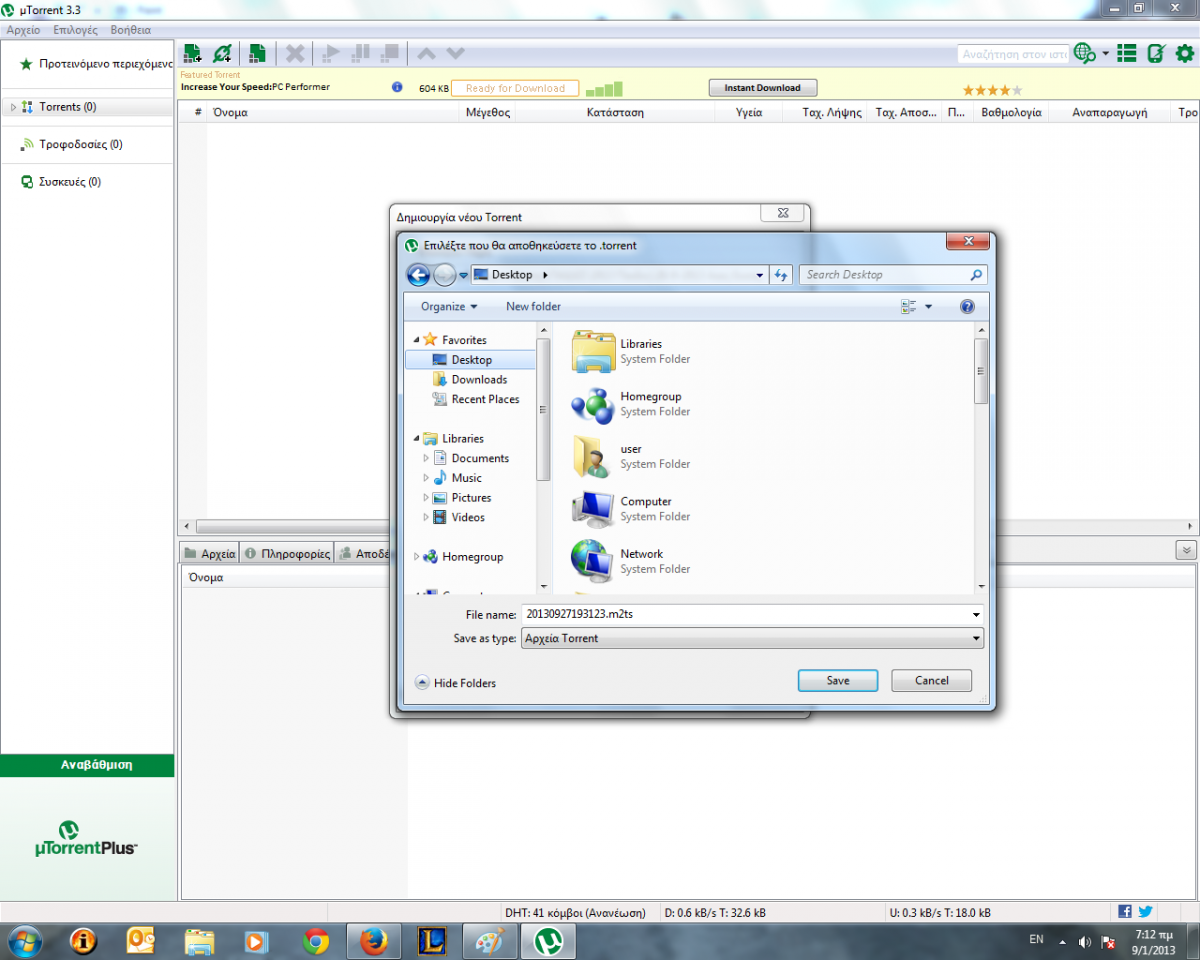Screen dimensions: 1200x960
Task: Click the help question mark icon
Action: coord(967,307)
